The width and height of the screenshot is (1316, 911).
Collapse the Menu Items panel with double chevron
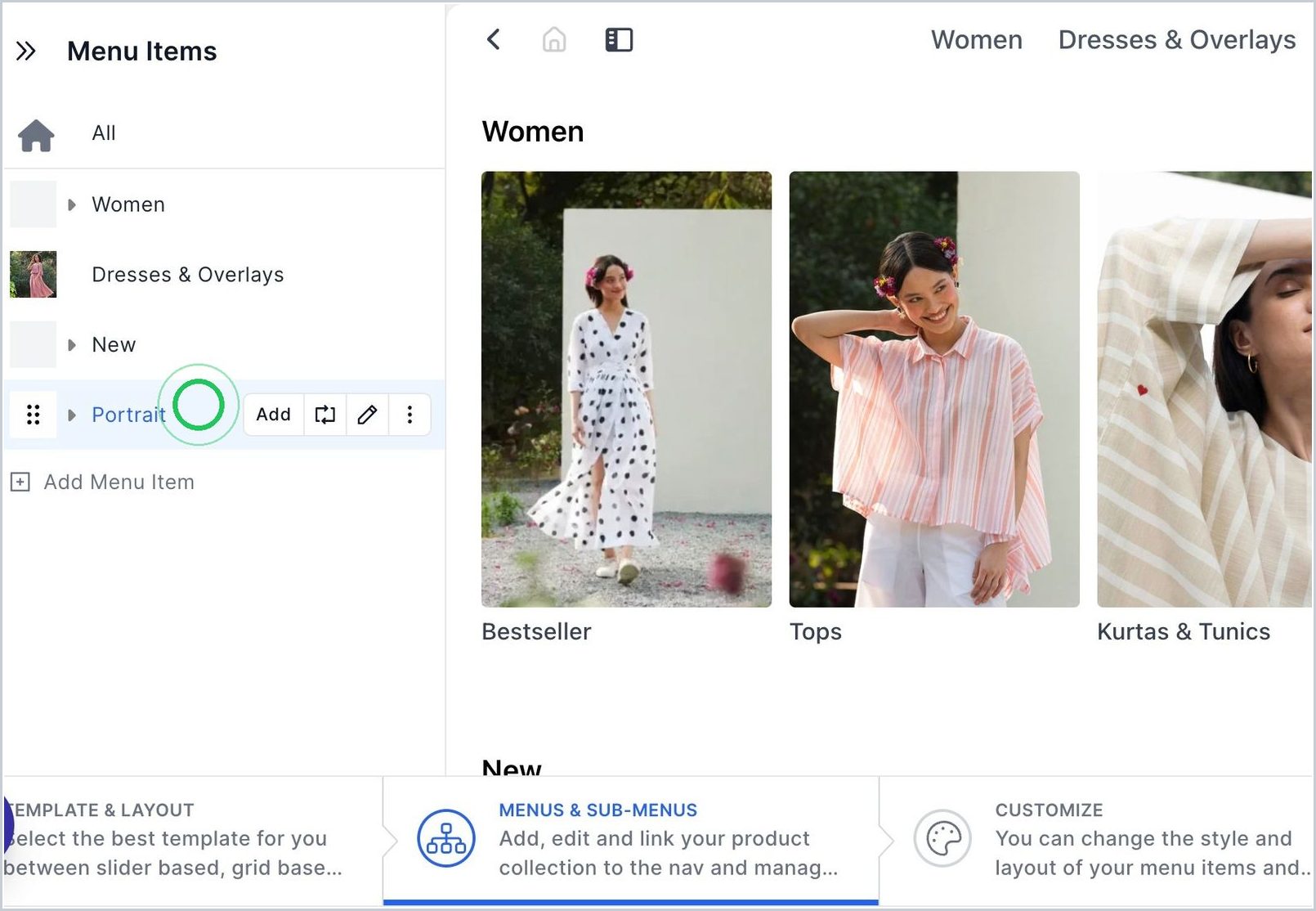click(26, 52)
